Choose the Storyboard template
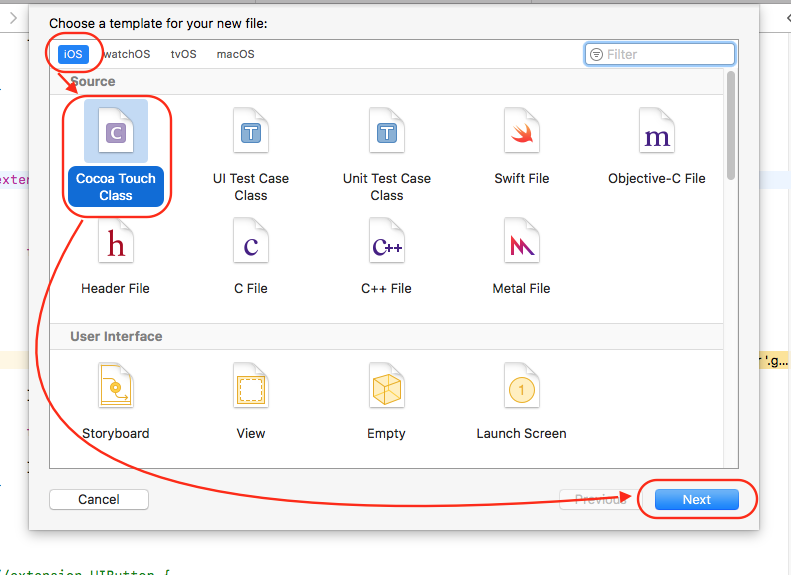 [116, 401]
